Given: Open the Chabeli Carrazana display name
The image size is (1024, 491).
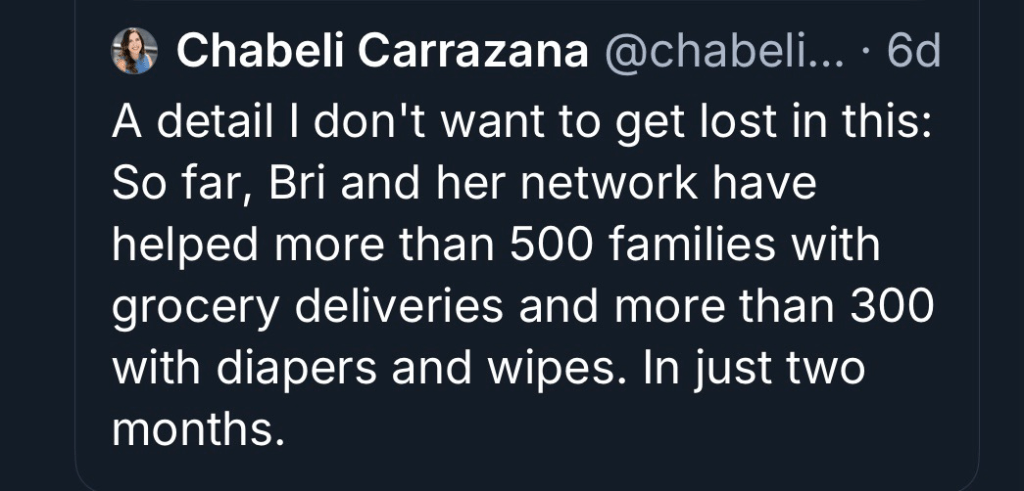Looking at the screenshot, I should pos(382,52).
